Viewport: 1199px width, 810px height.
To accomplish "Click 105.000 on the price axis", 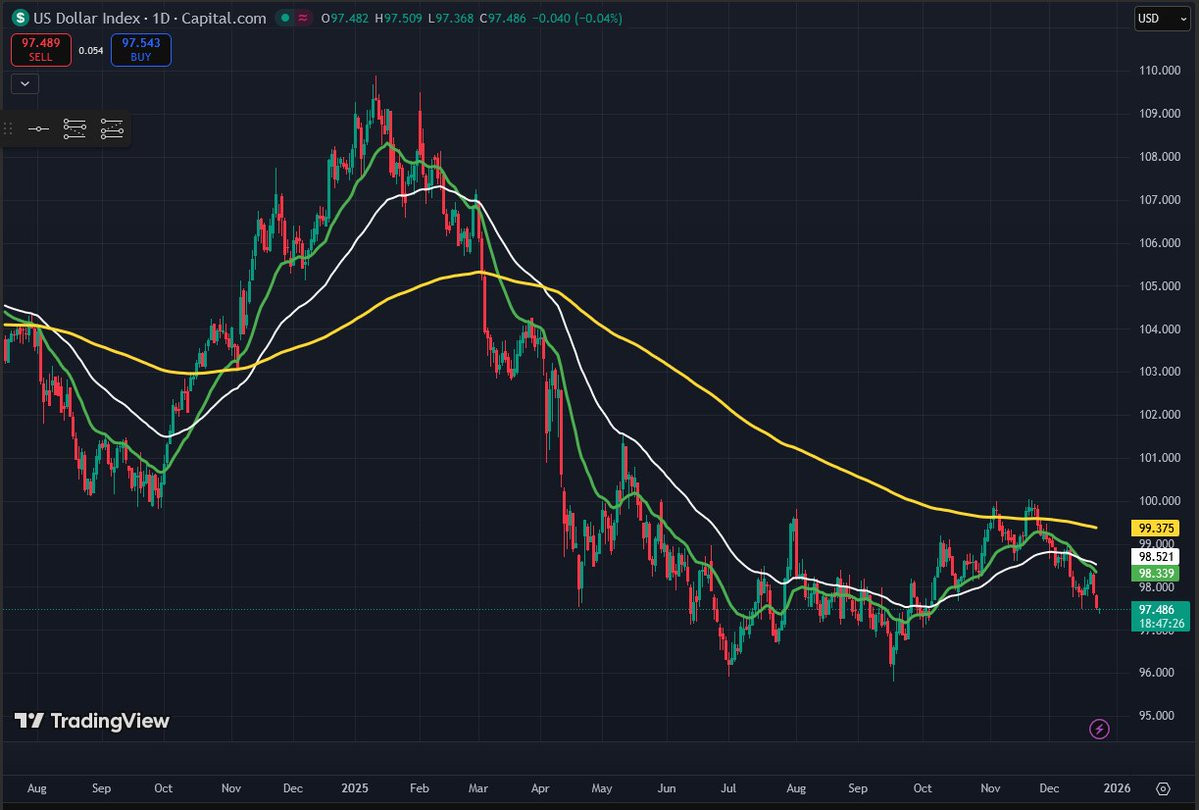I will point(1159,286).
